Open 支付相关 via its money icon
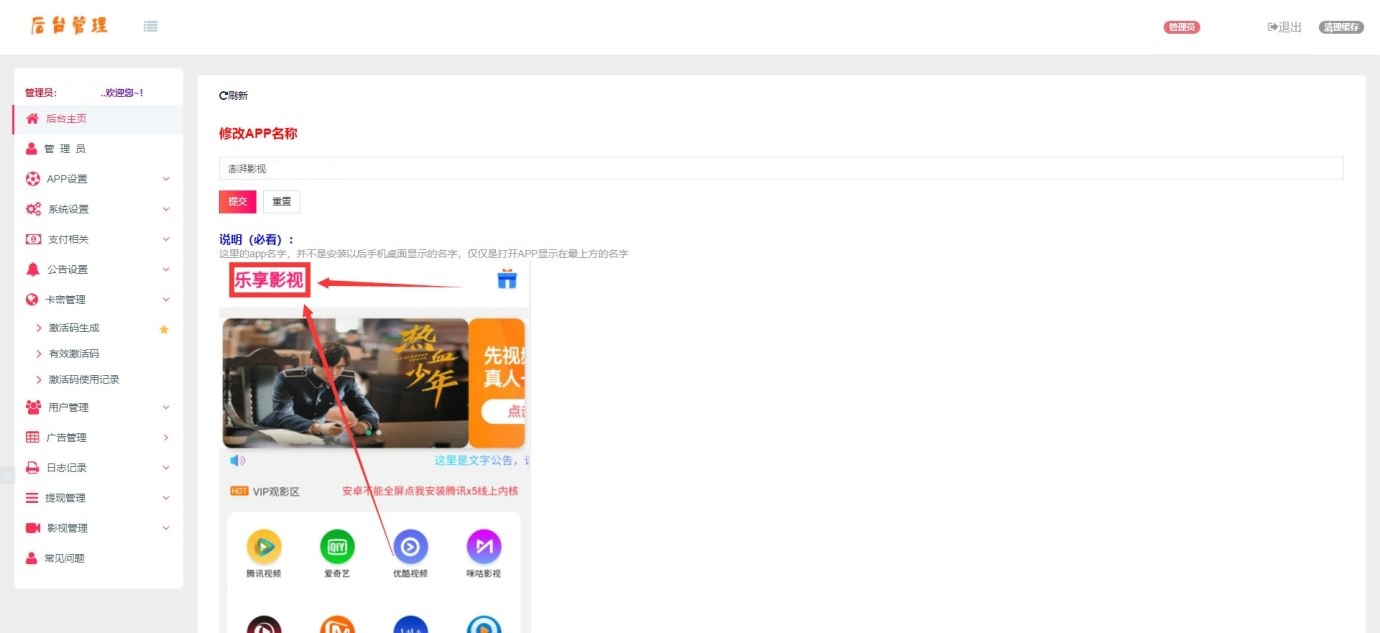1380x633 pixels. [33, 239]
